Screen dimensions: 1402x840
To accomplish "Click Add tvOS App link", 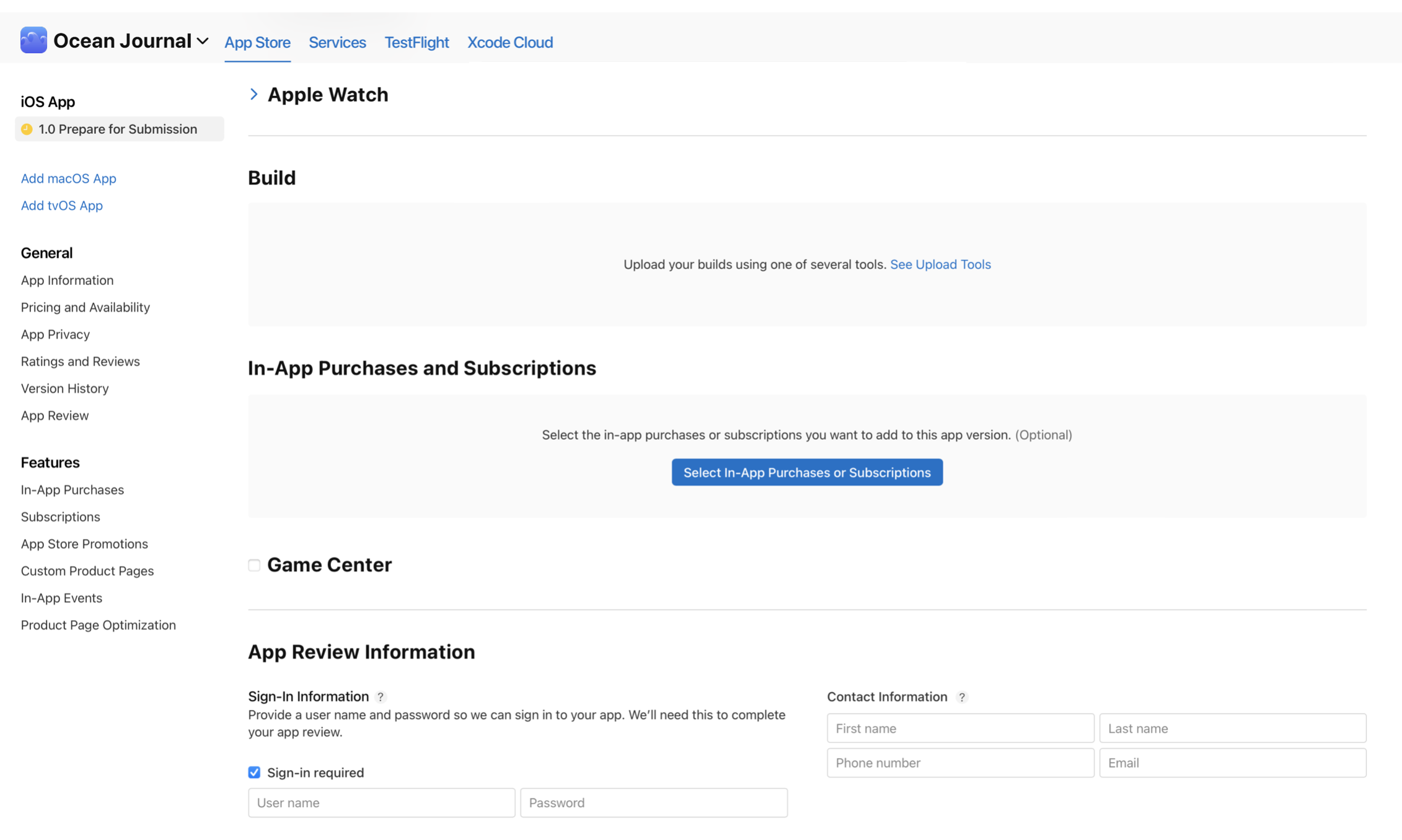I will pyautogui.click(x=61, y=205).
